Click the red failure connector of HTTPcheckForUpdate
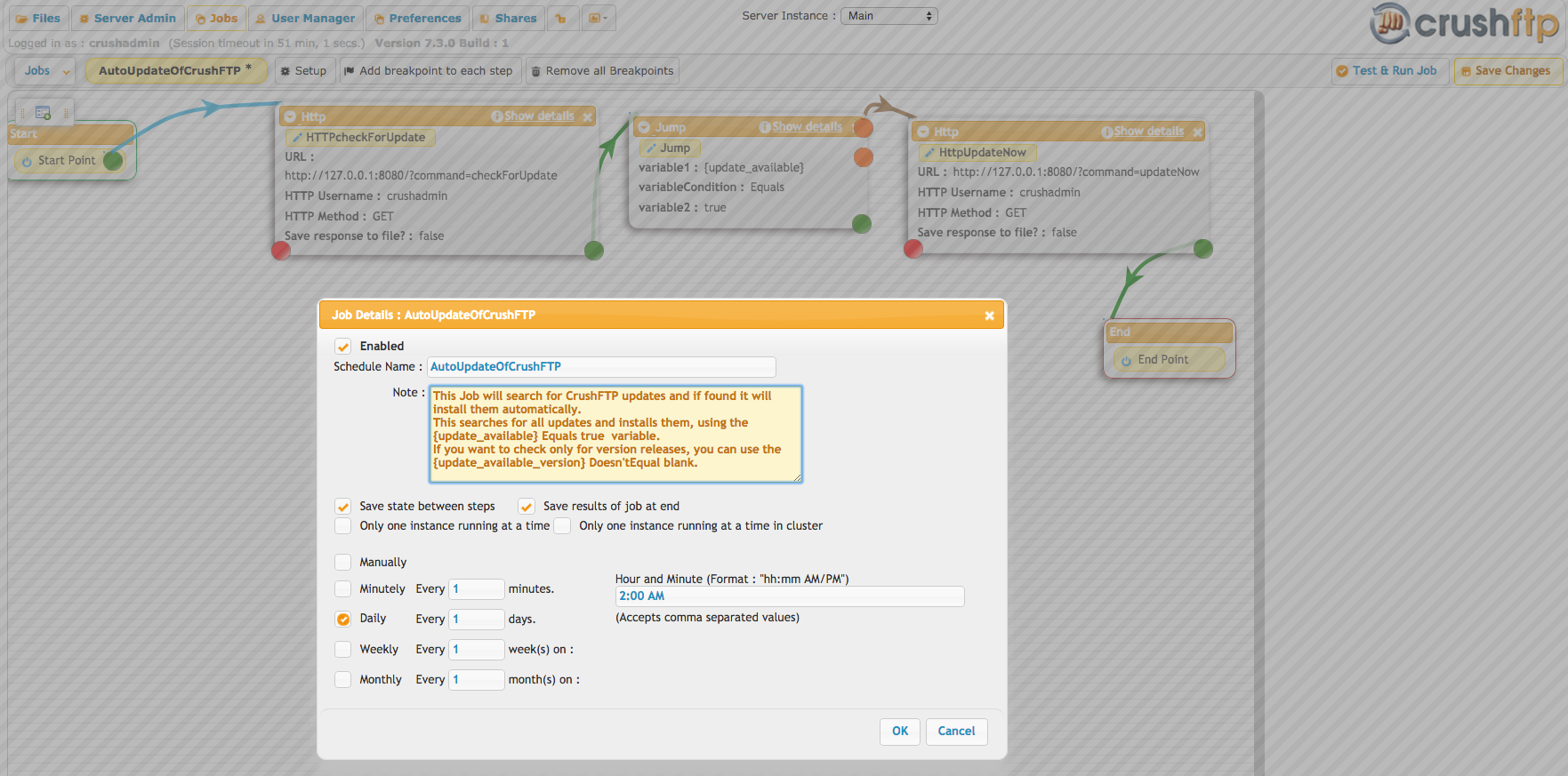The height and width of the screenshot is (776, 1568). [281, 251]
